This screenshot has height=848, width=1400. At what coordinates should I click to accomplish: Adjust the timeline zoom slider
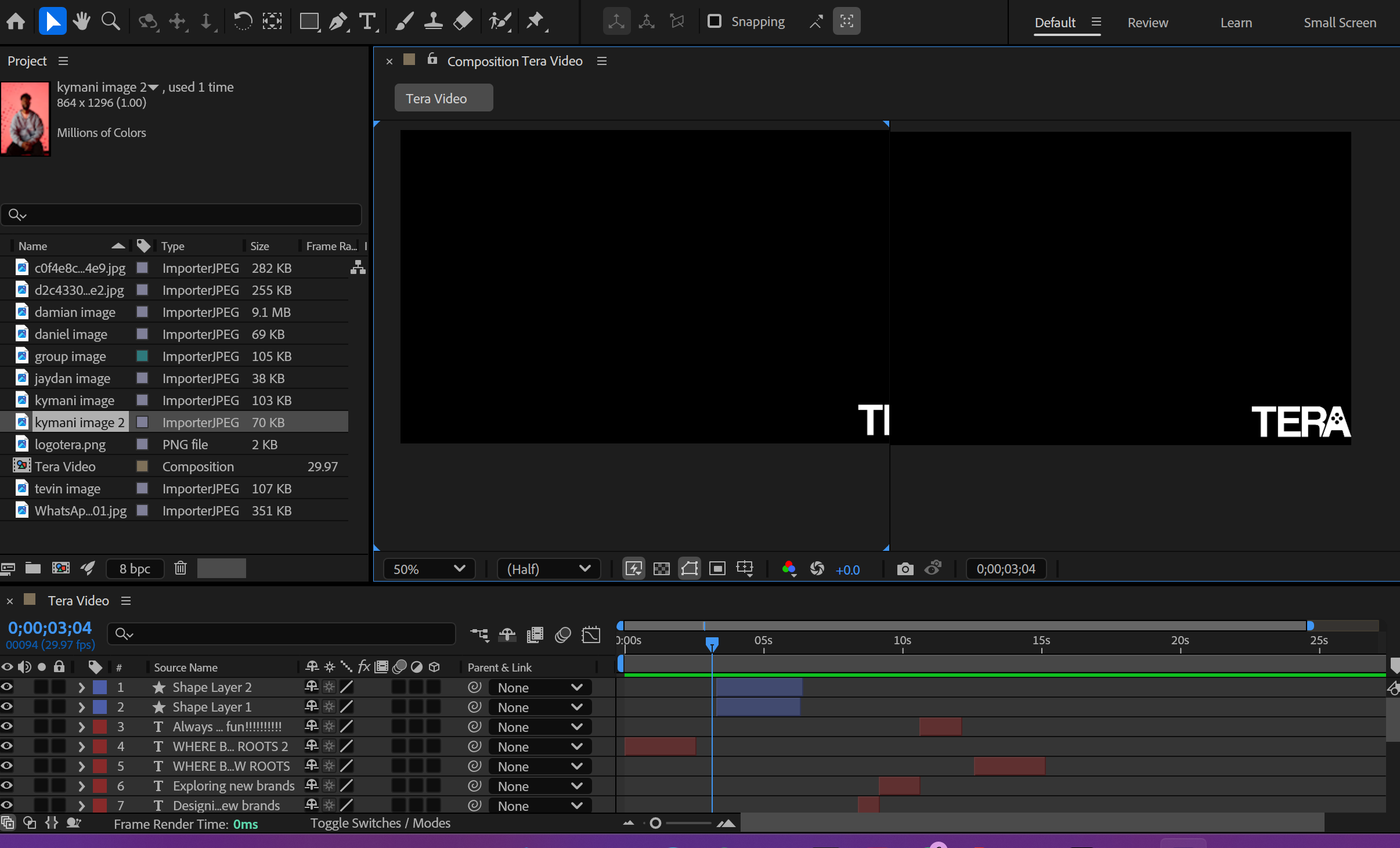tap(656, 823)
